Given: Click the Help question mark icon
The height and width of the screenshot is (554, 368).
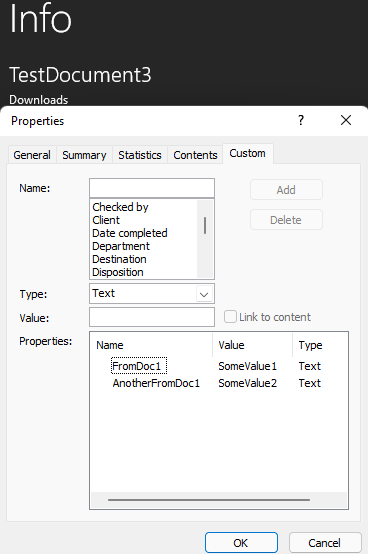Looking at the screenshot, I should pyautogui.click(x=301, y=120).
